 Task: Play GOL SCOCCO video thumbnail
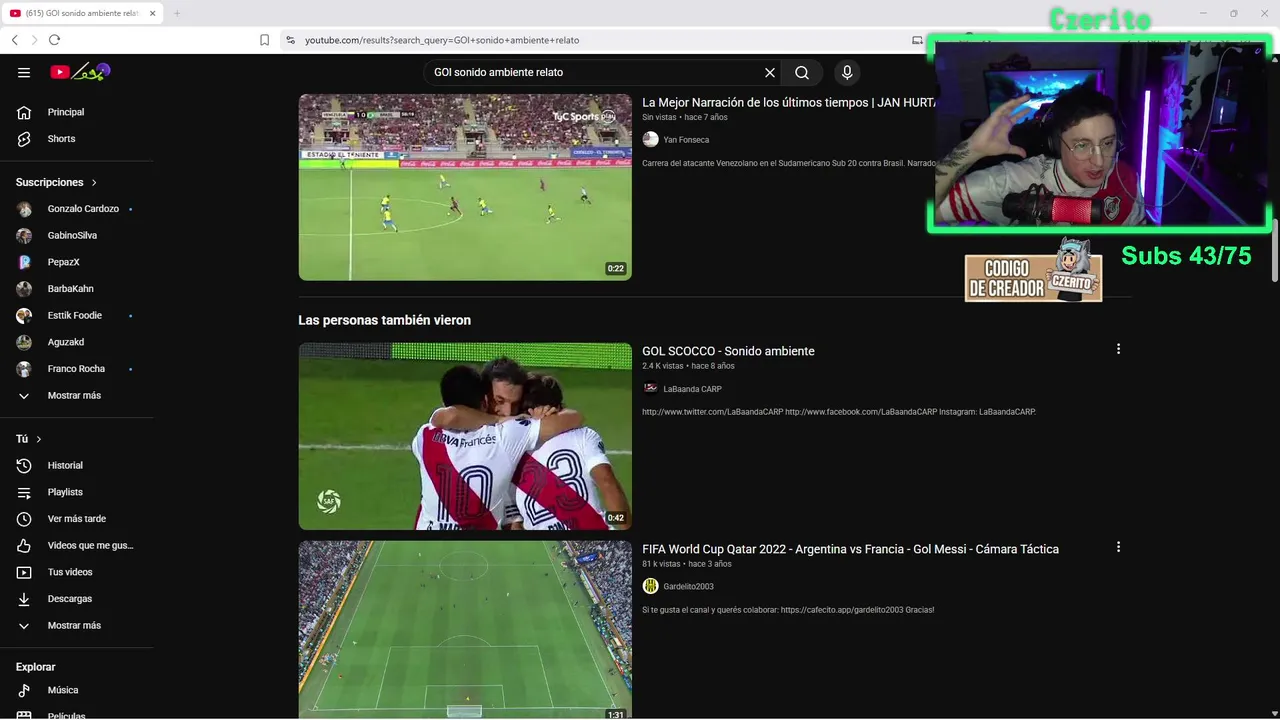tap(465, 436)
